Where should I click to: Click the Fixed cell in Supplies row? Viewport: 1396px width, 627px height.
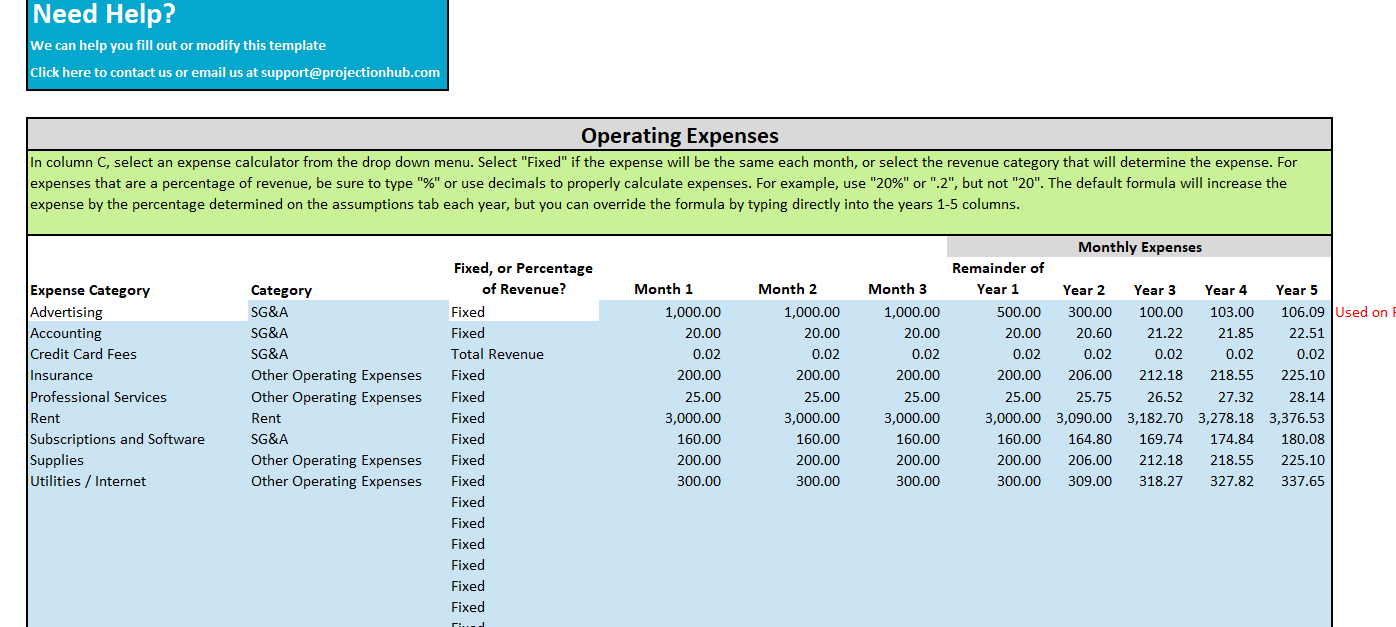[x=524, y=460]
